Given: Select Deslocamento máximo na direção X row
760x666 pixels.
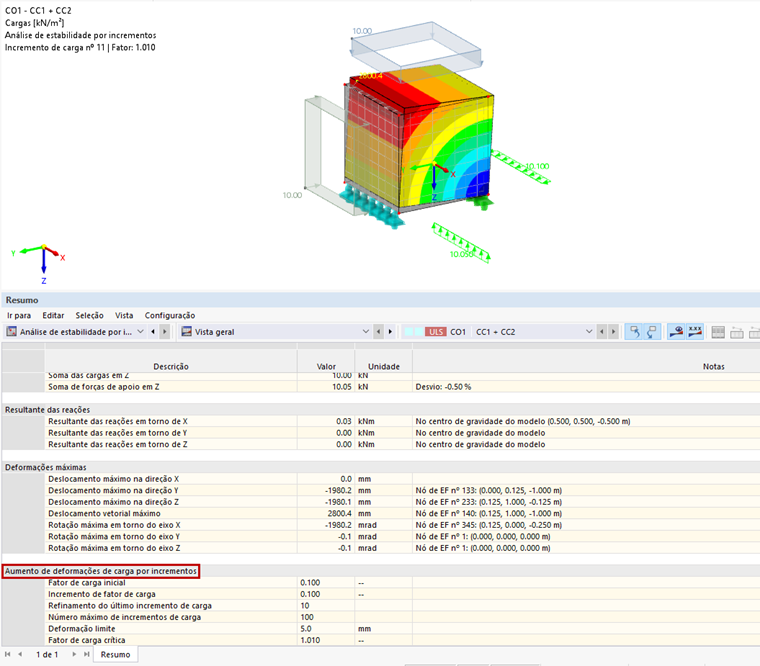Looking at the screenshot, I should click(x=380, y=479).
